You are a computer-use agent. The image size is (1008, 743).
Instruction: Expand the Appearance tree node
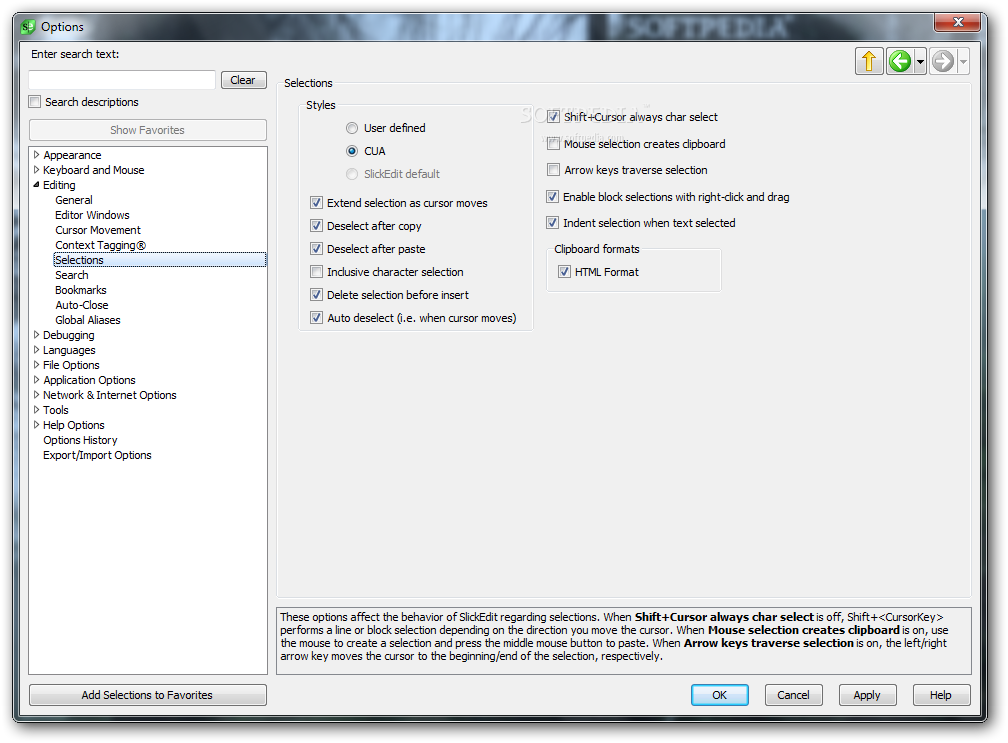(36, 155)
